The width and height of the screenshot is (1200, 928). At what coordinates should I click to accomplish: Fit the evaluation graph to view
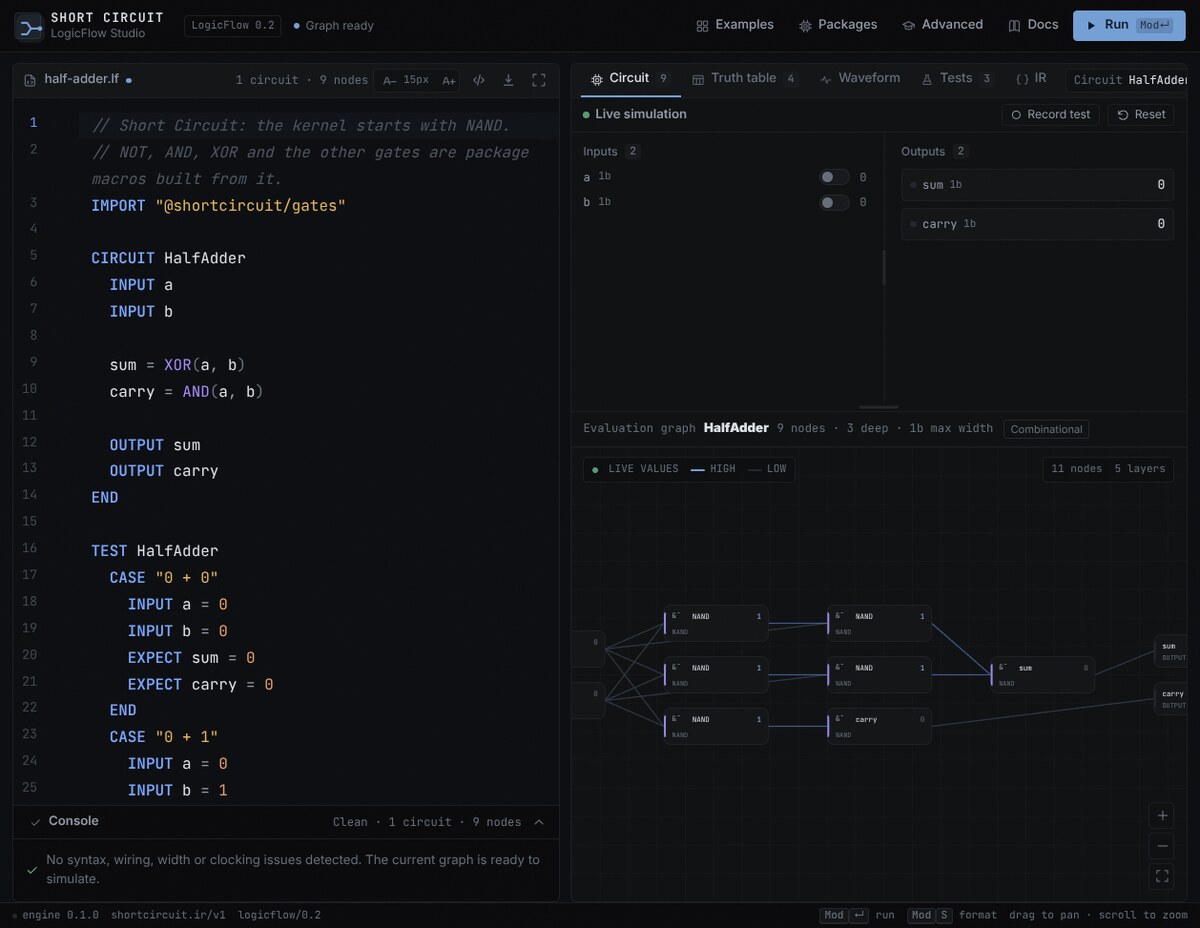1162,877
